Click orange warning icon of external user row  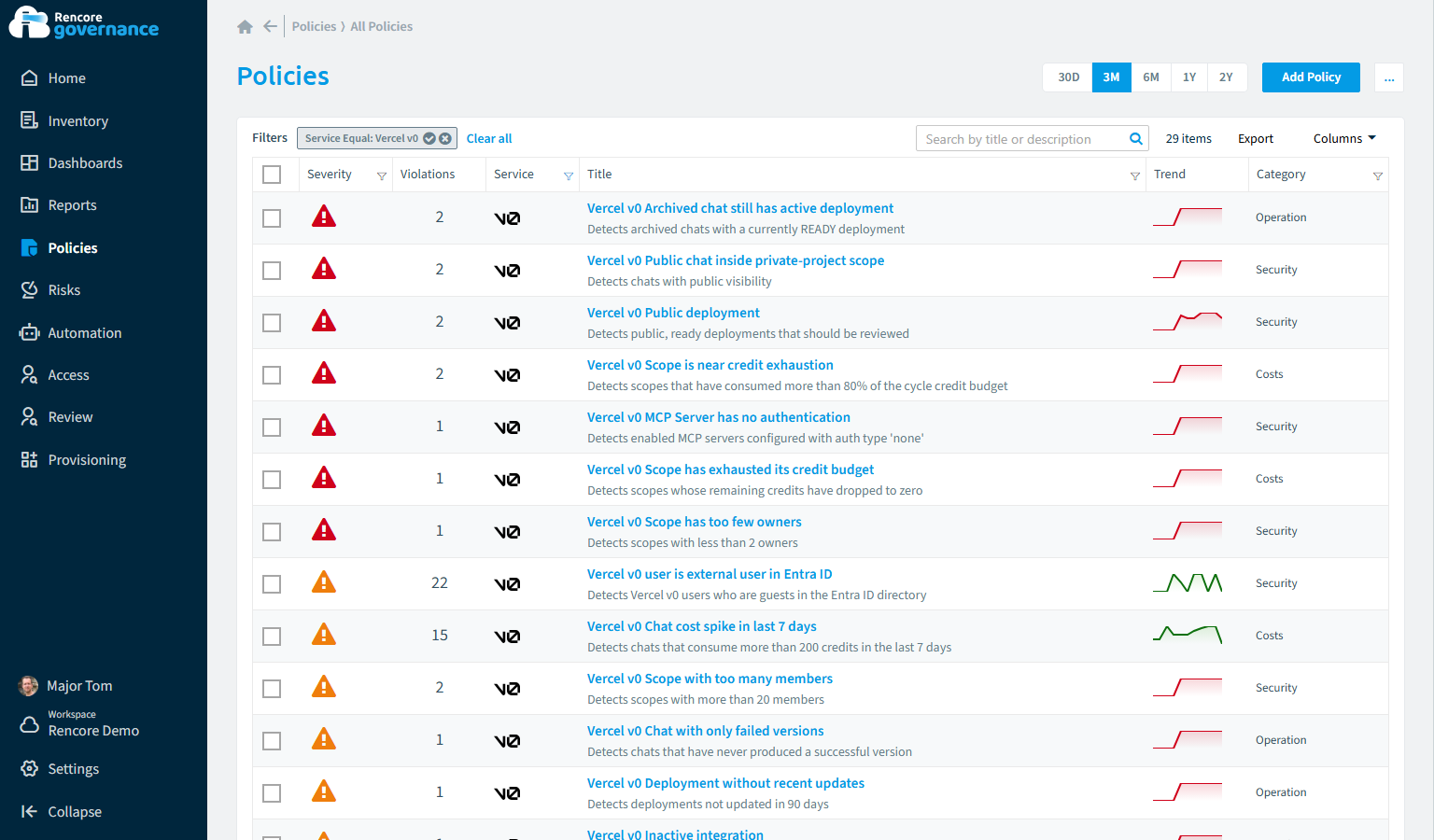click(x=324, y=583)
